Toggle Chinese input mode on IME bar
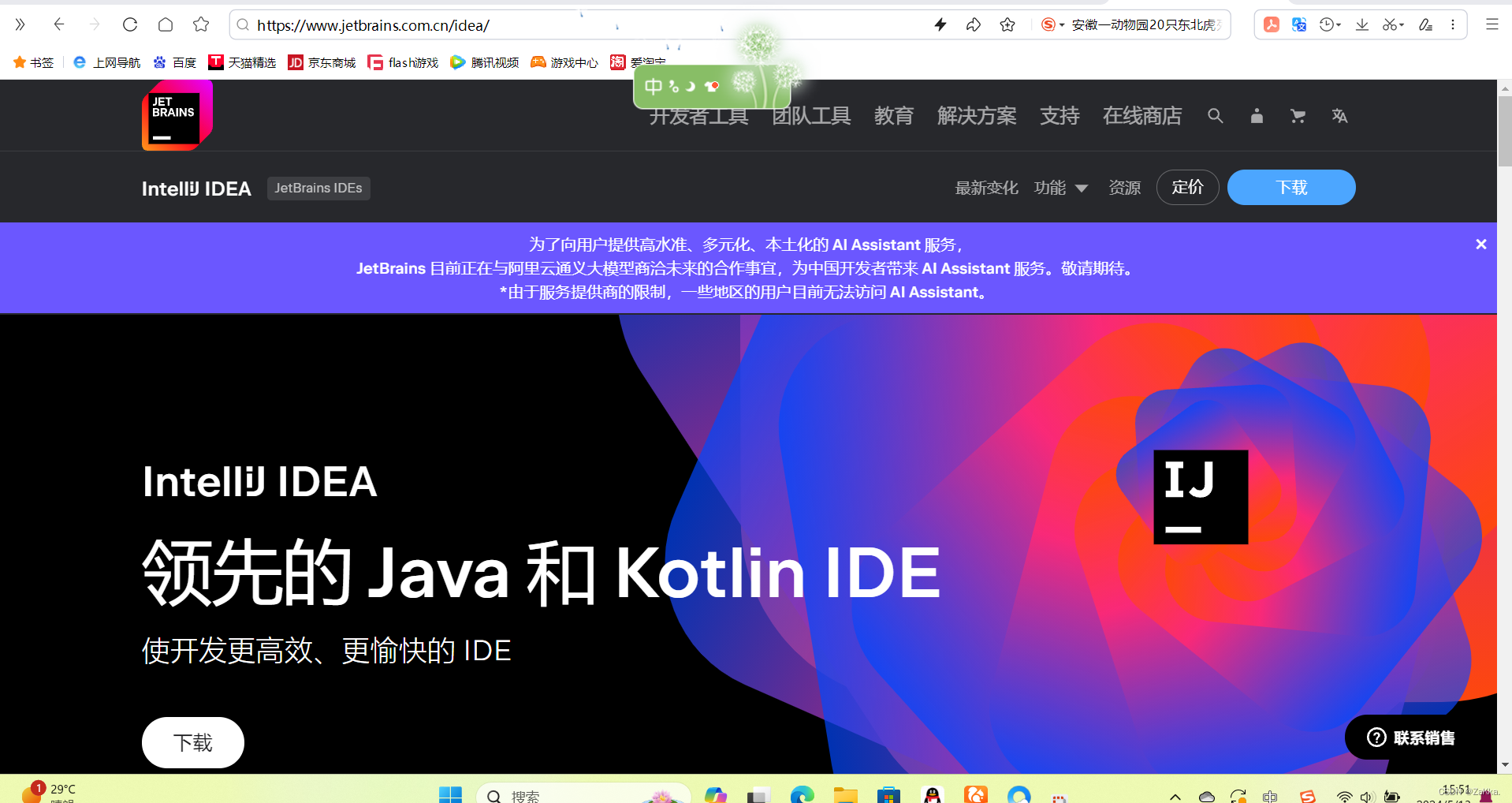Screen dimensions: 1512x803 pyautogui.click(x=654, y=87)
